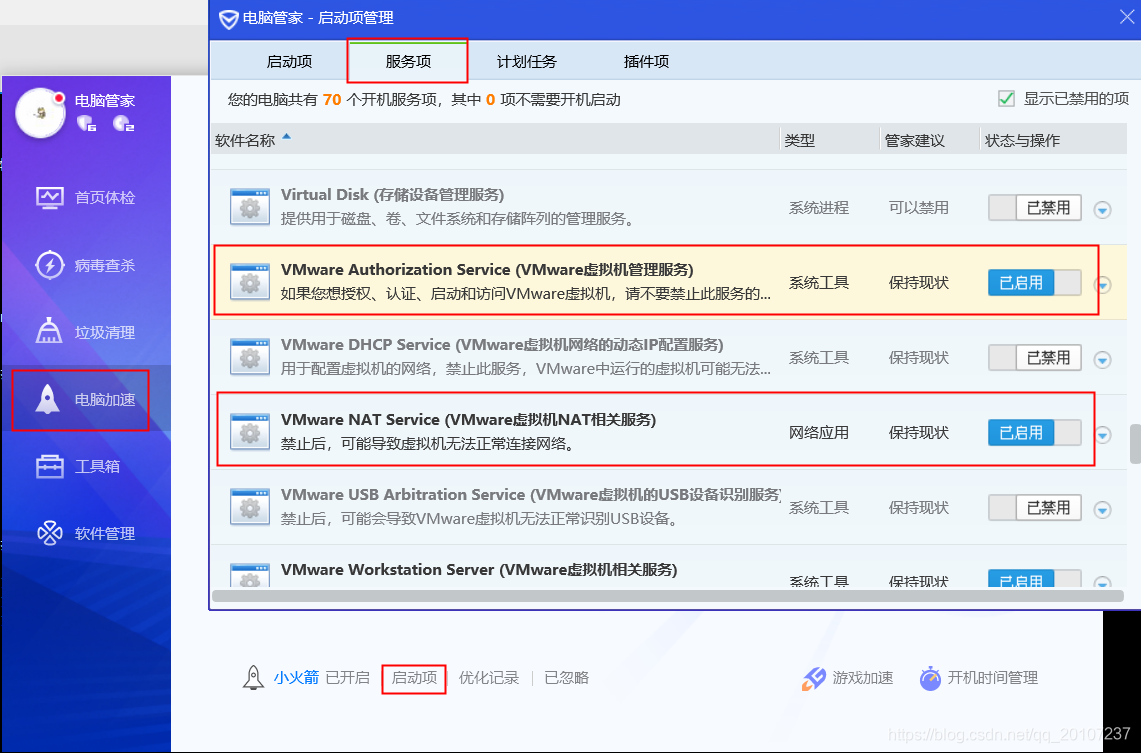Switch to 插件项 tab

646,62
